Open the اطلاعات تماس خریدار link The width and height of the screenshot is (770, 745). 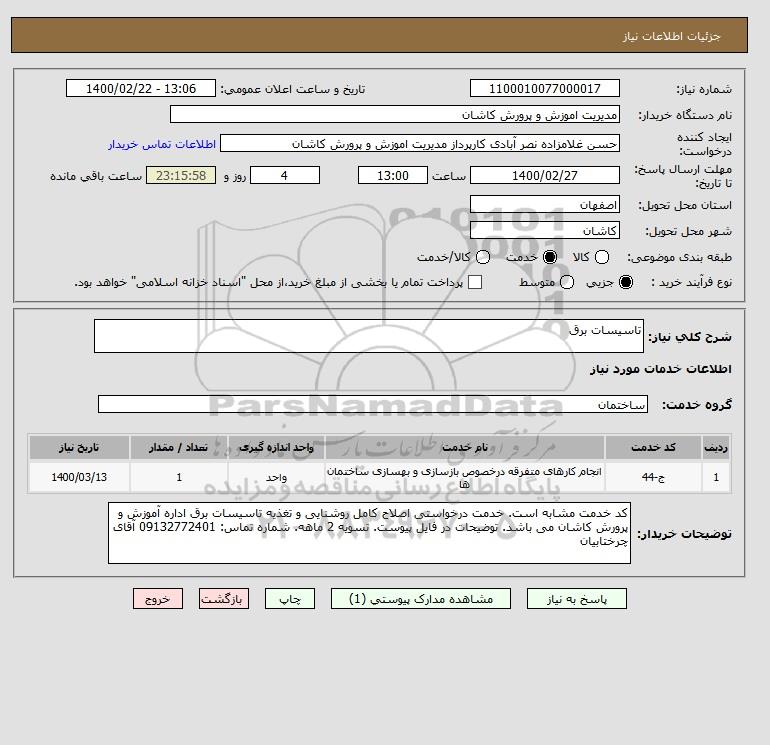tap(162, 144)
